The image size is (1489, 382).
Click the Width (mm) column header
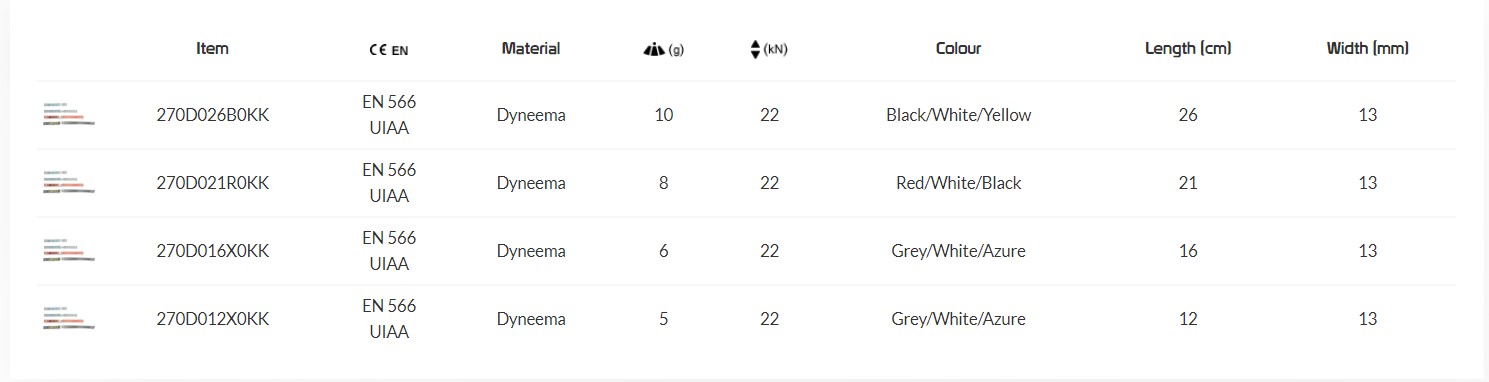pyautogui.click(x=1368, y=48)
